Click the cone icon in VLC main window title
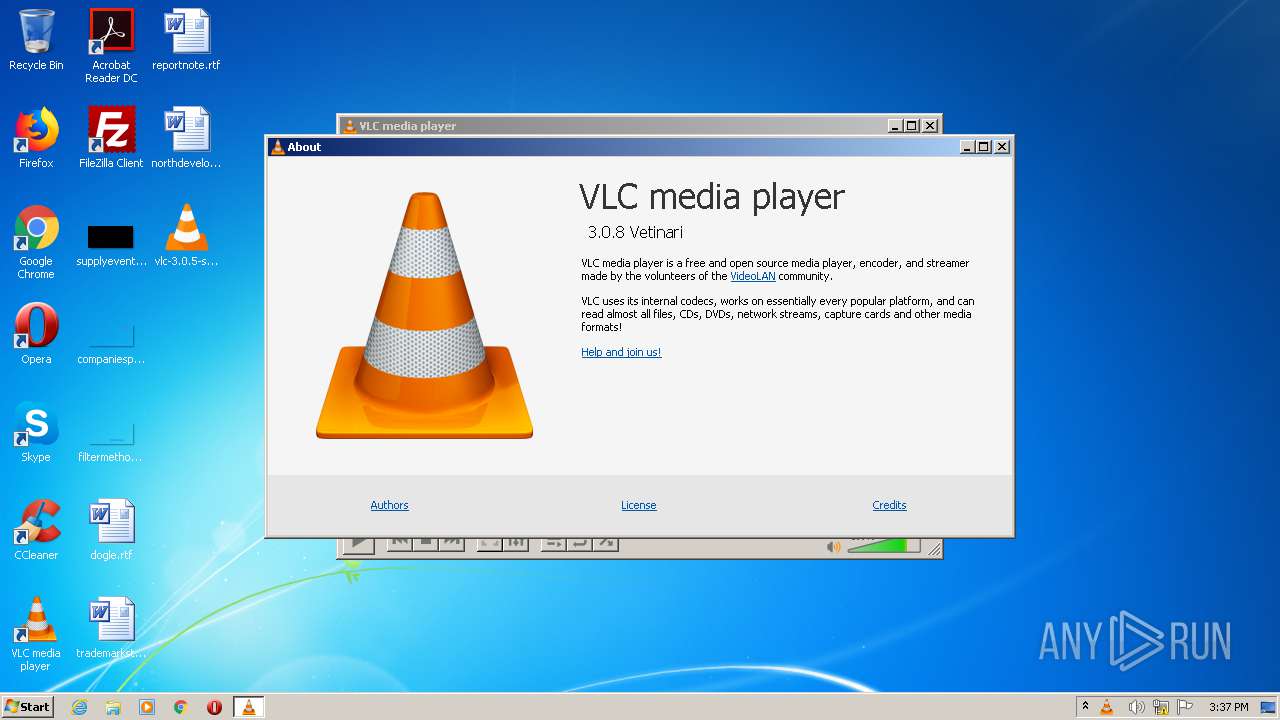Image resolution: width=1280 pixels, height=720 pixels. [x=349, y=126]
